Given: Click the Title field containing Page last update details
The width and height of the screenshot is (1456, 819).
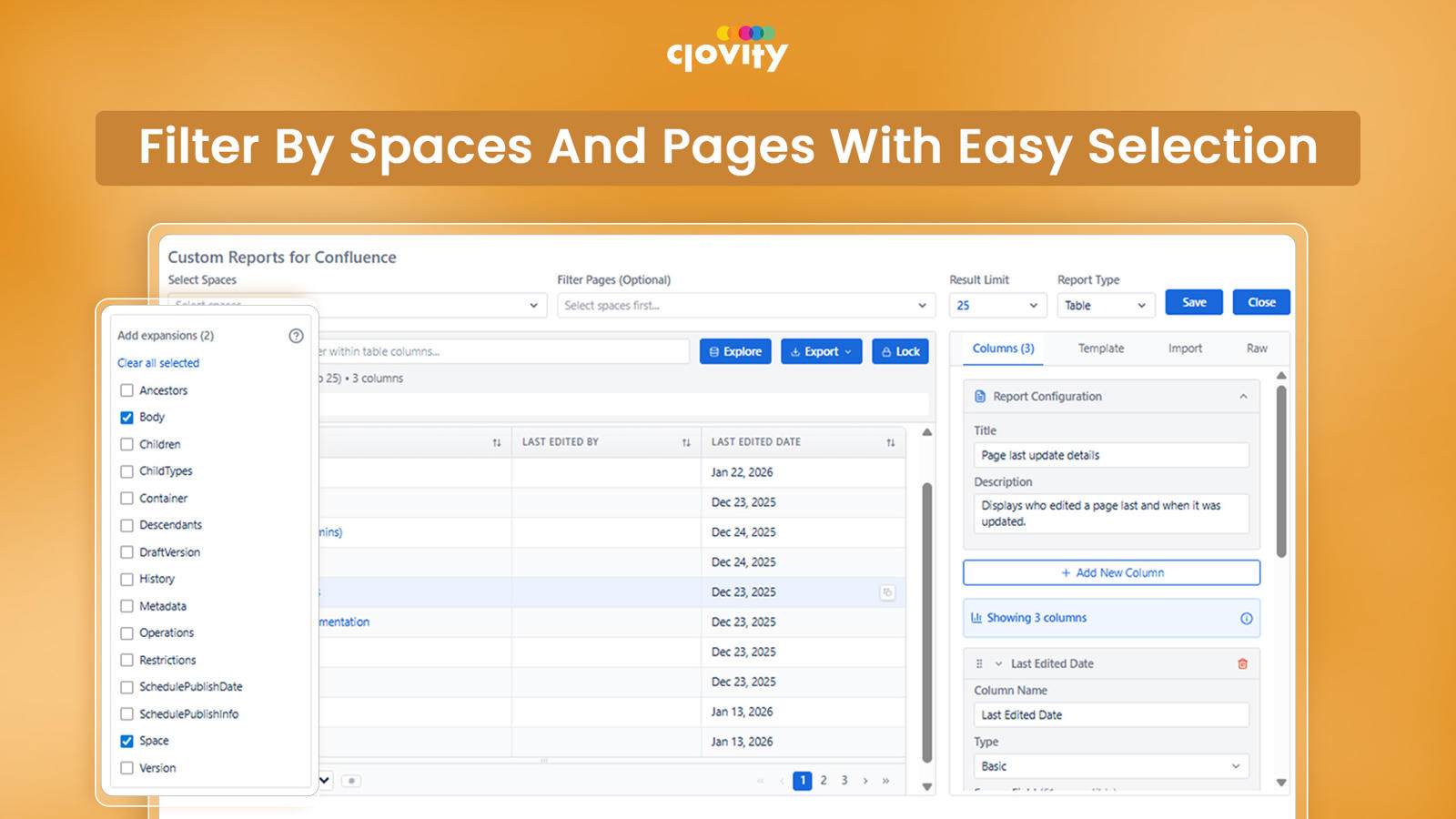Looking at the screenshot, I should pyautogui.click(x=1111, y=455).
